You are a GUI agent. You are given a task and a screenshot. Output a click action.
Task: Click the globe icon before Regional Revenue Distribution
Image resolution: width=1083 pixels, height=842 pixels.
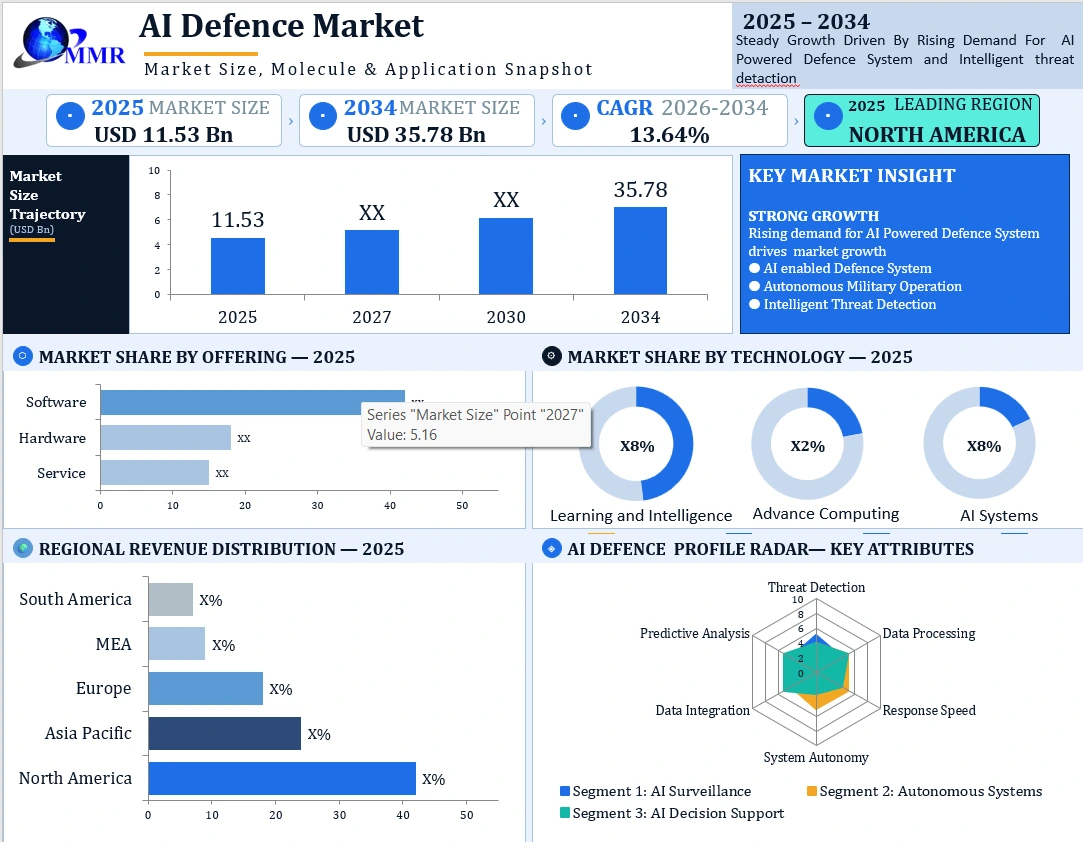click(x=23, y=548)
